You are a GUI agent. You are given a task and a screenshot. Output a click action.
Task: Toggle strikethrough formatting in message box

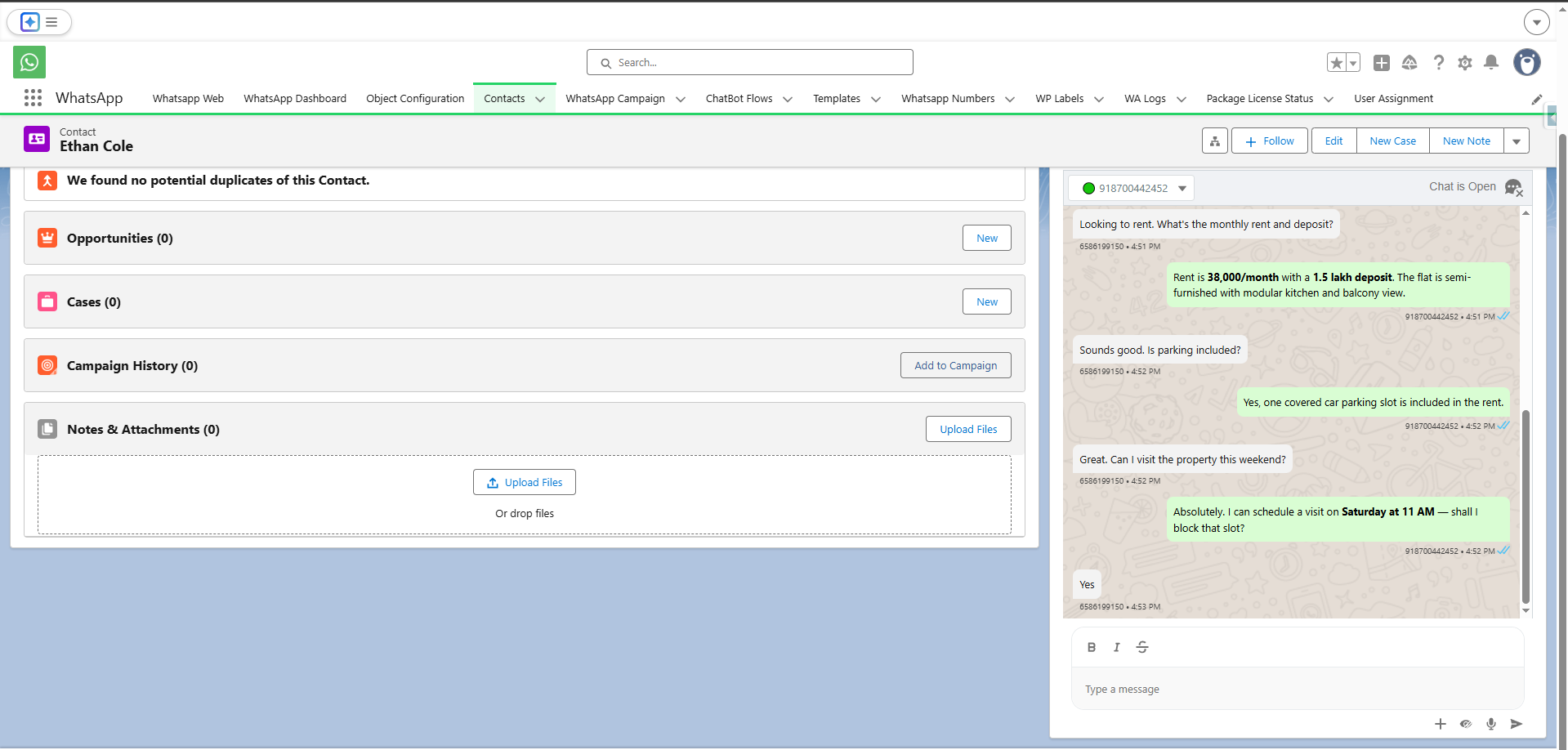pyautogui.click(x=1141, y=646)
